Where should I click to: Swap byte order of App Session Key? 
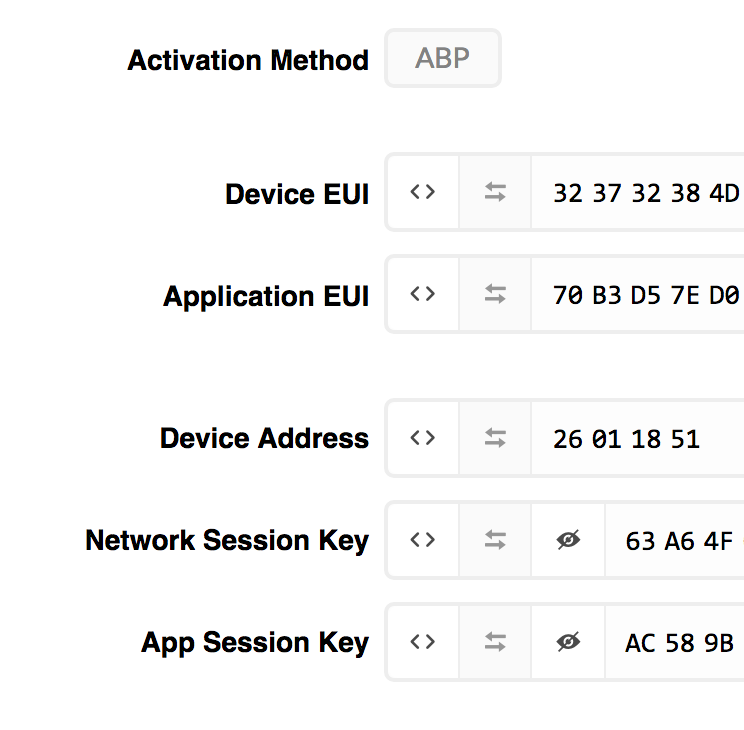click(495, 642)
